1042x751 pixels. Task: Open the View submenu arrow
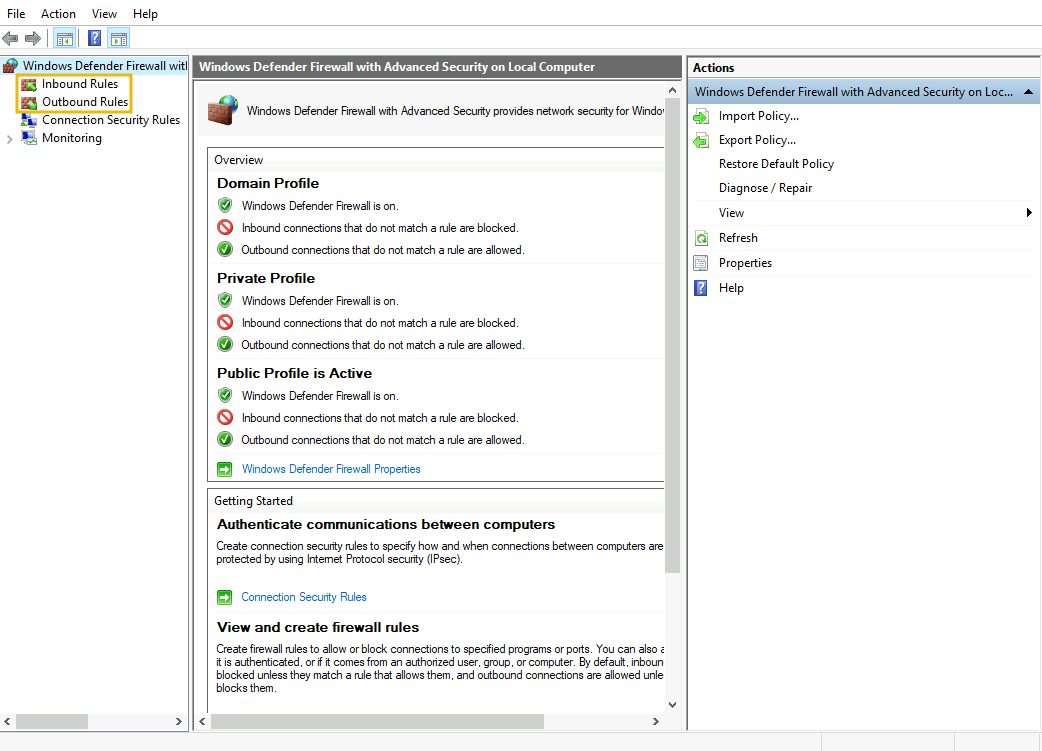click(1029, 212)
